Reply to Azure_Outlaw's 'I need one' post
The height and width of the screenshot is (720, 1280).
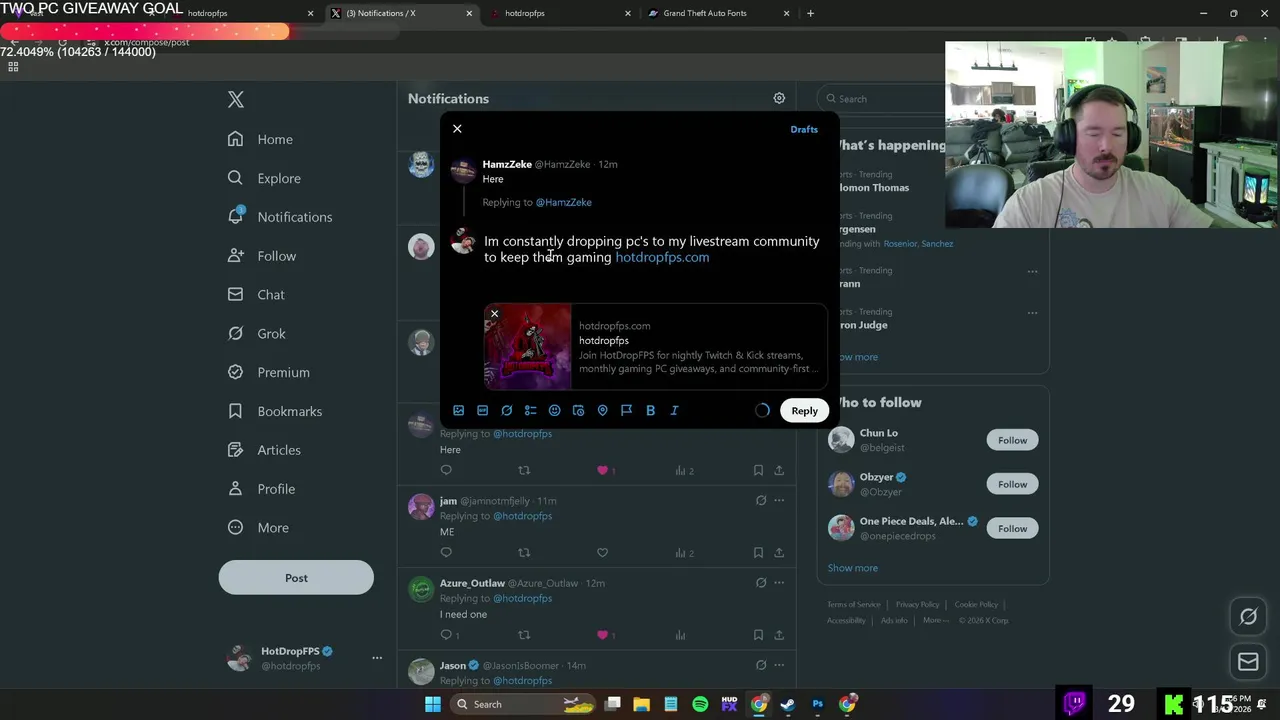tap(447, 635)
